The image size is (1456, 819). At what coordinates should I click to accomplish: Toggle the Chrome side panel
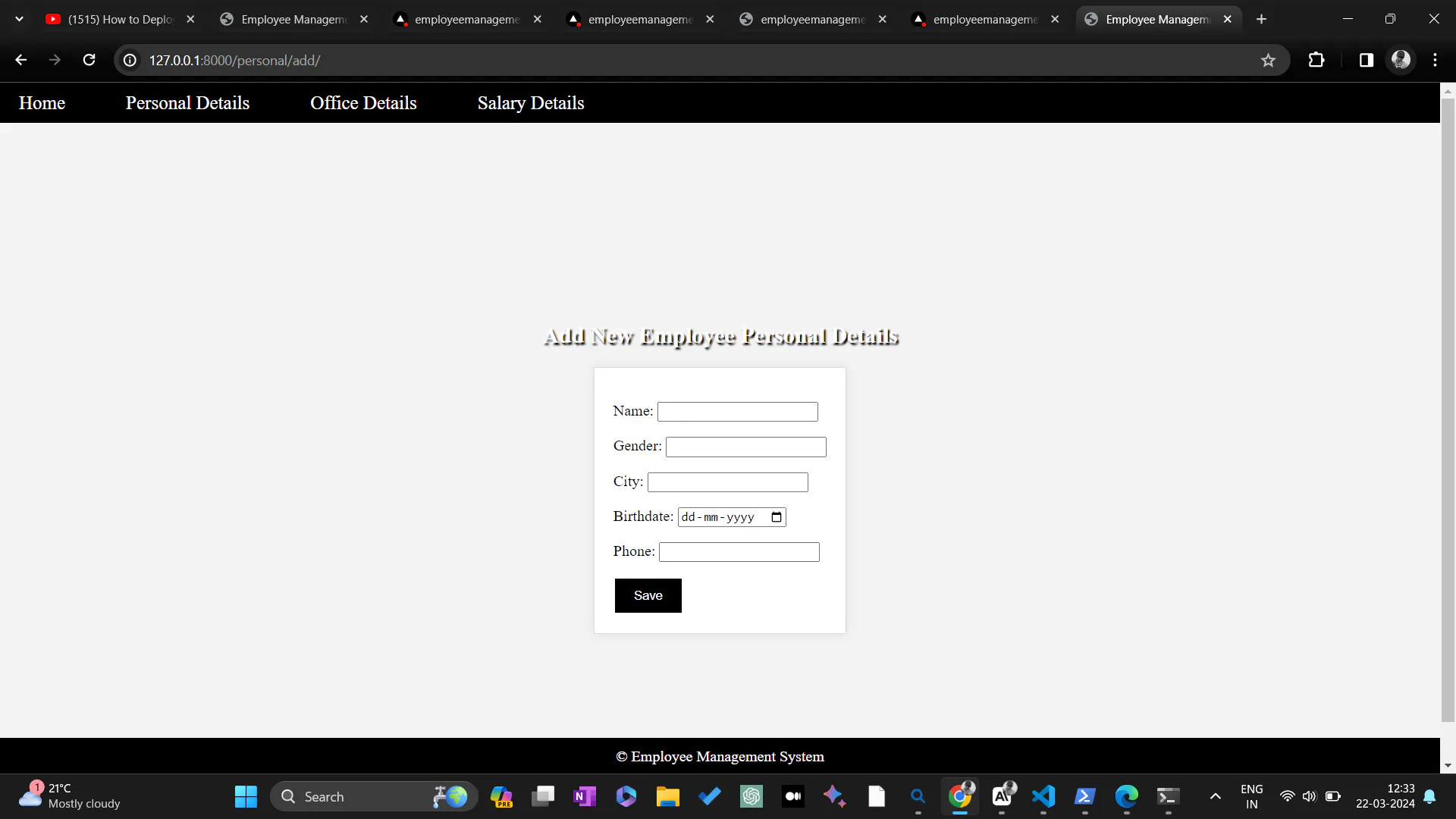(1366, 60)
